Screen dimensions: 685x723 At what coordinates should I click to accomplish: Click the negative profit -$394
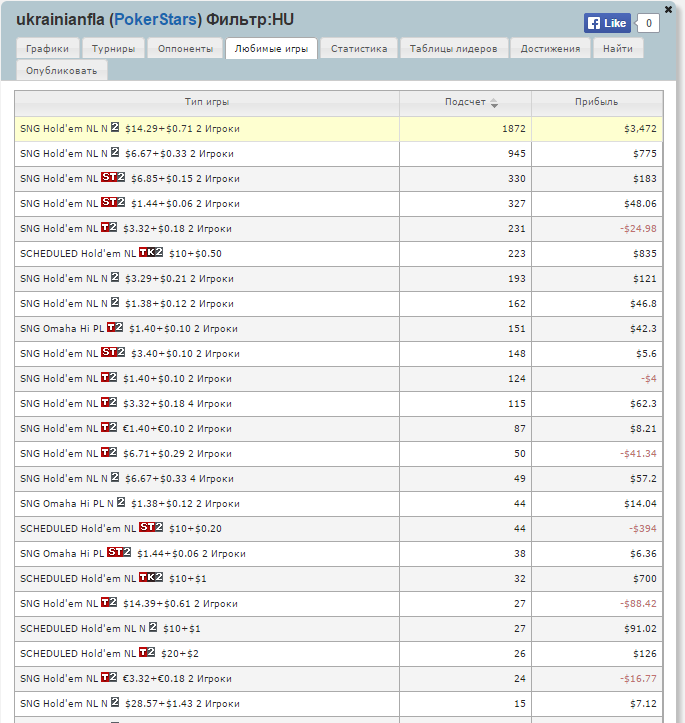(643, 528)
